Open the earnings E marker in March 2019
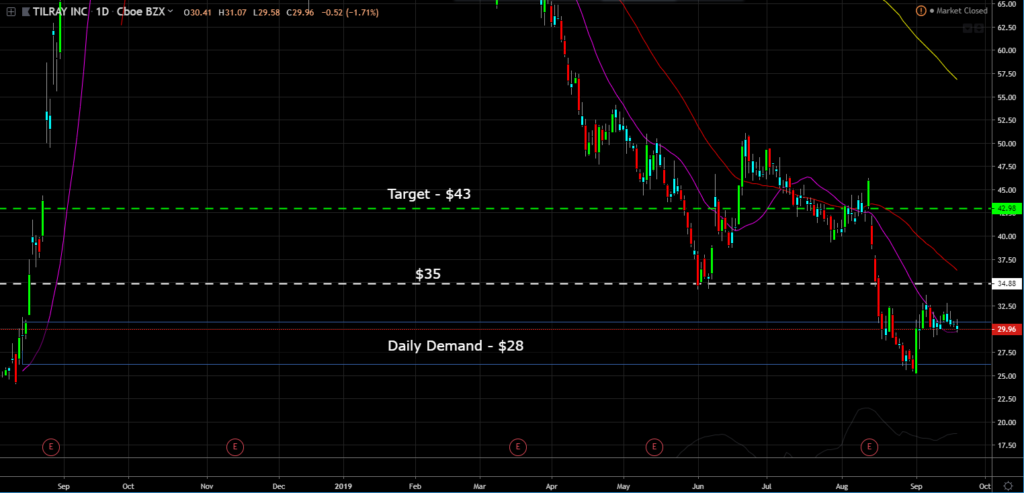The height and width of the screenshot is (493, 1024). [517, 447]
